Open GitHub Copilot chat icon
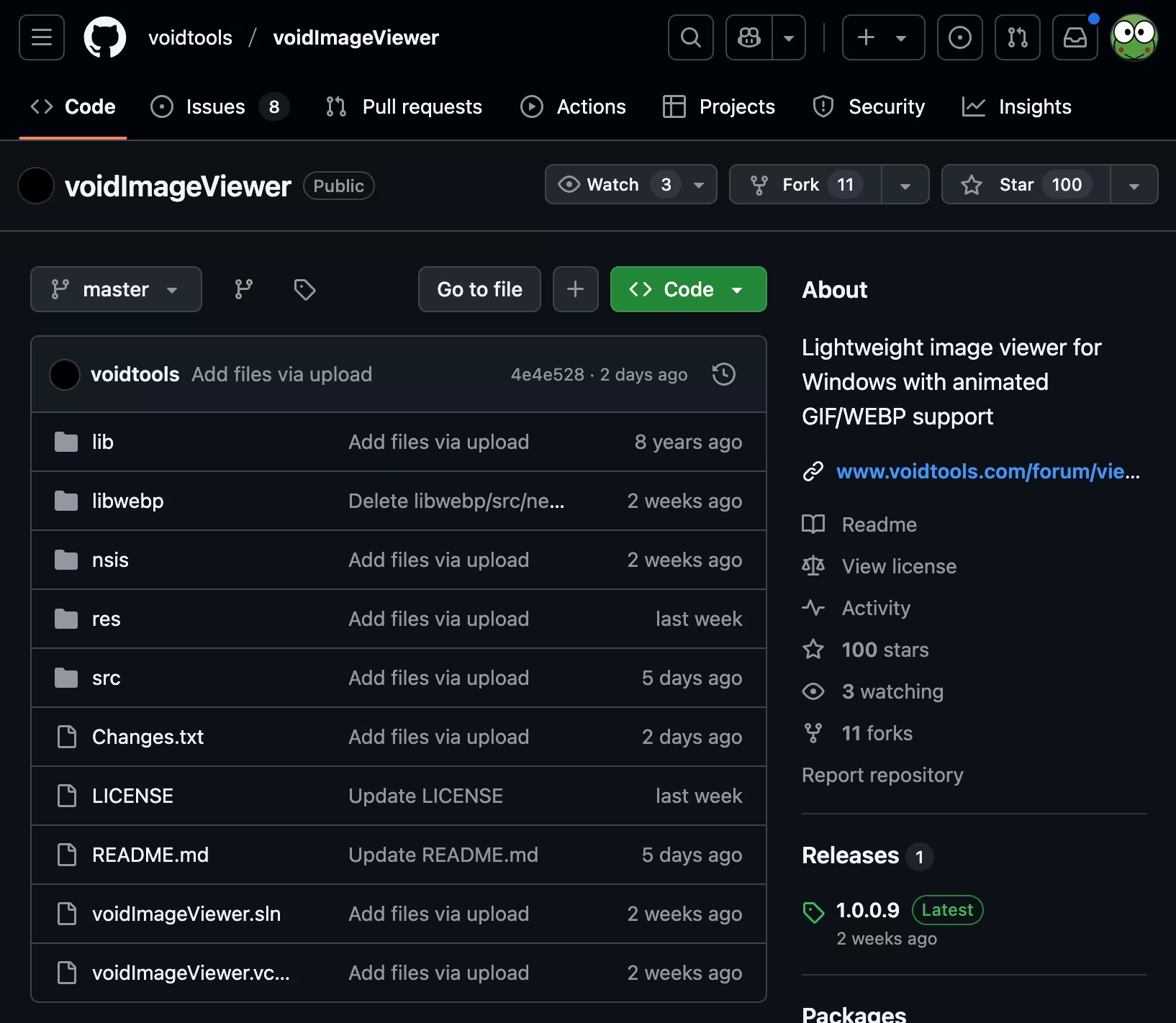This screenshot has height=1023, width=1176. [749, 37]
